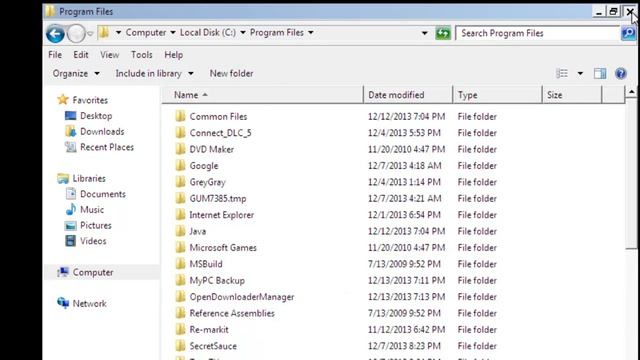Select the MSBuild folder icon
Viewport: 640px width, 360px height.
[180, 264]
